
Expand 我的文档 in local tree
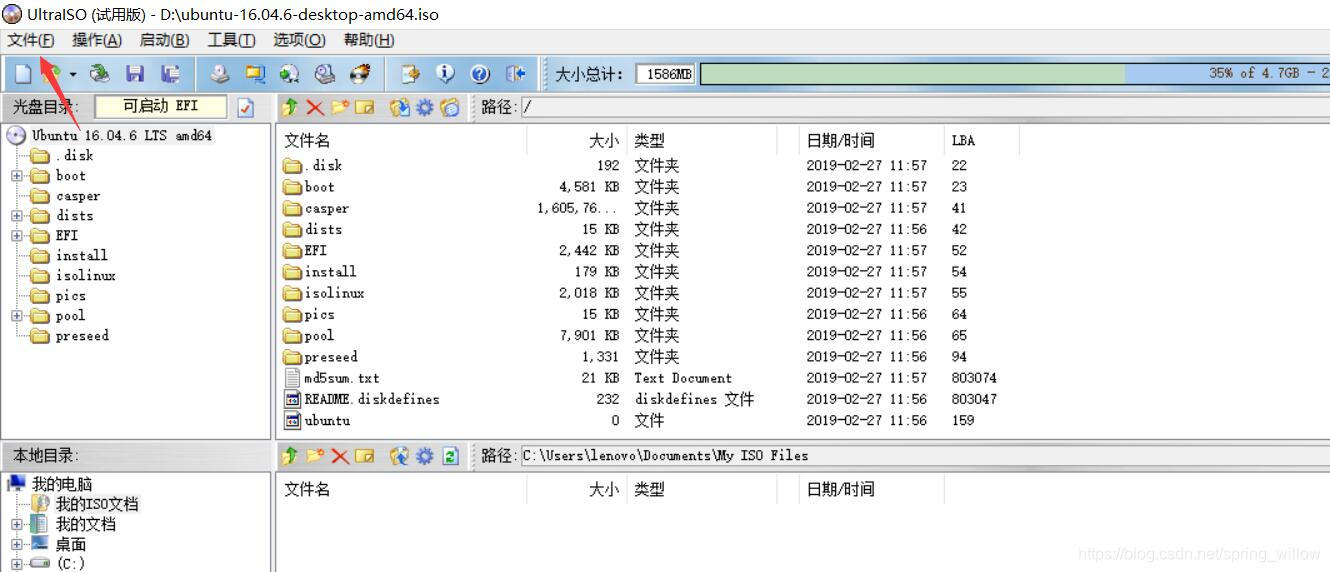(x=17, y=524)
